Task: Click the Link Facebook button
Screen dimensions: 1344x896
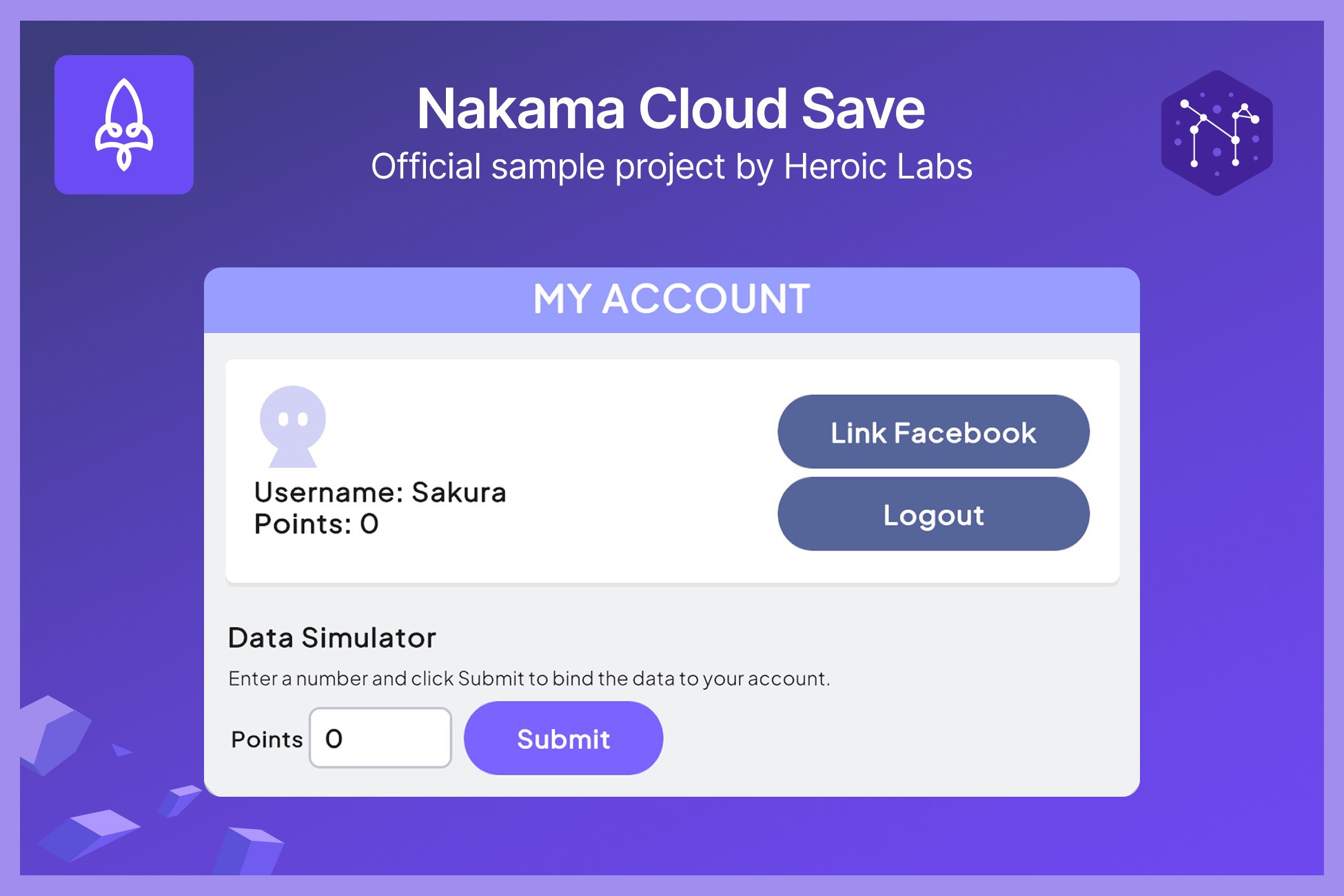Action: (934, 432)
